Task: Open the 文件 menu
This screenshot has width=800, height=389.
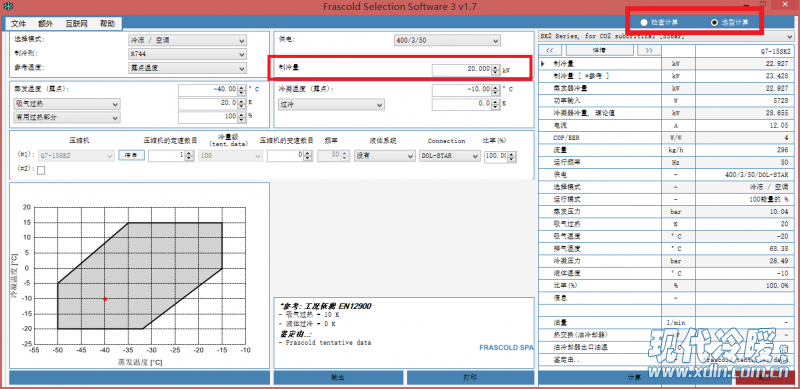Action: 18,23
